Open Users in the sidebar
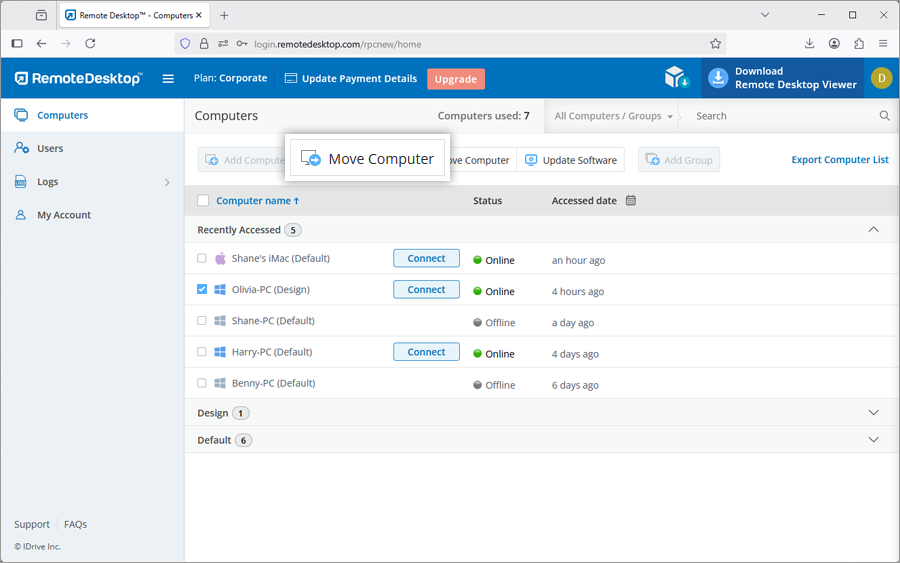This screenshot has height=563, width=900. click(x=50, y=148)
